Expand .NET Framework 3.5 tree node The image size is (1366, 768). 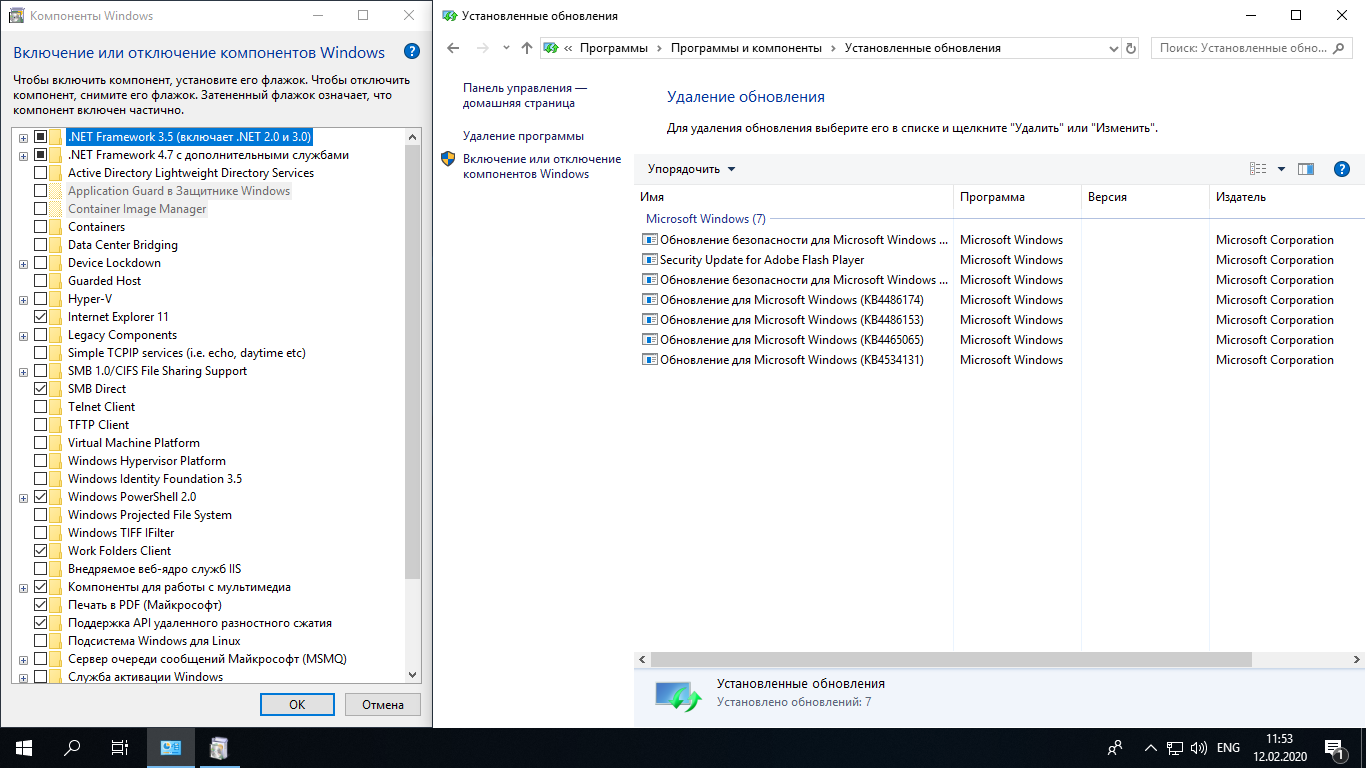click(x=23, y=137)
